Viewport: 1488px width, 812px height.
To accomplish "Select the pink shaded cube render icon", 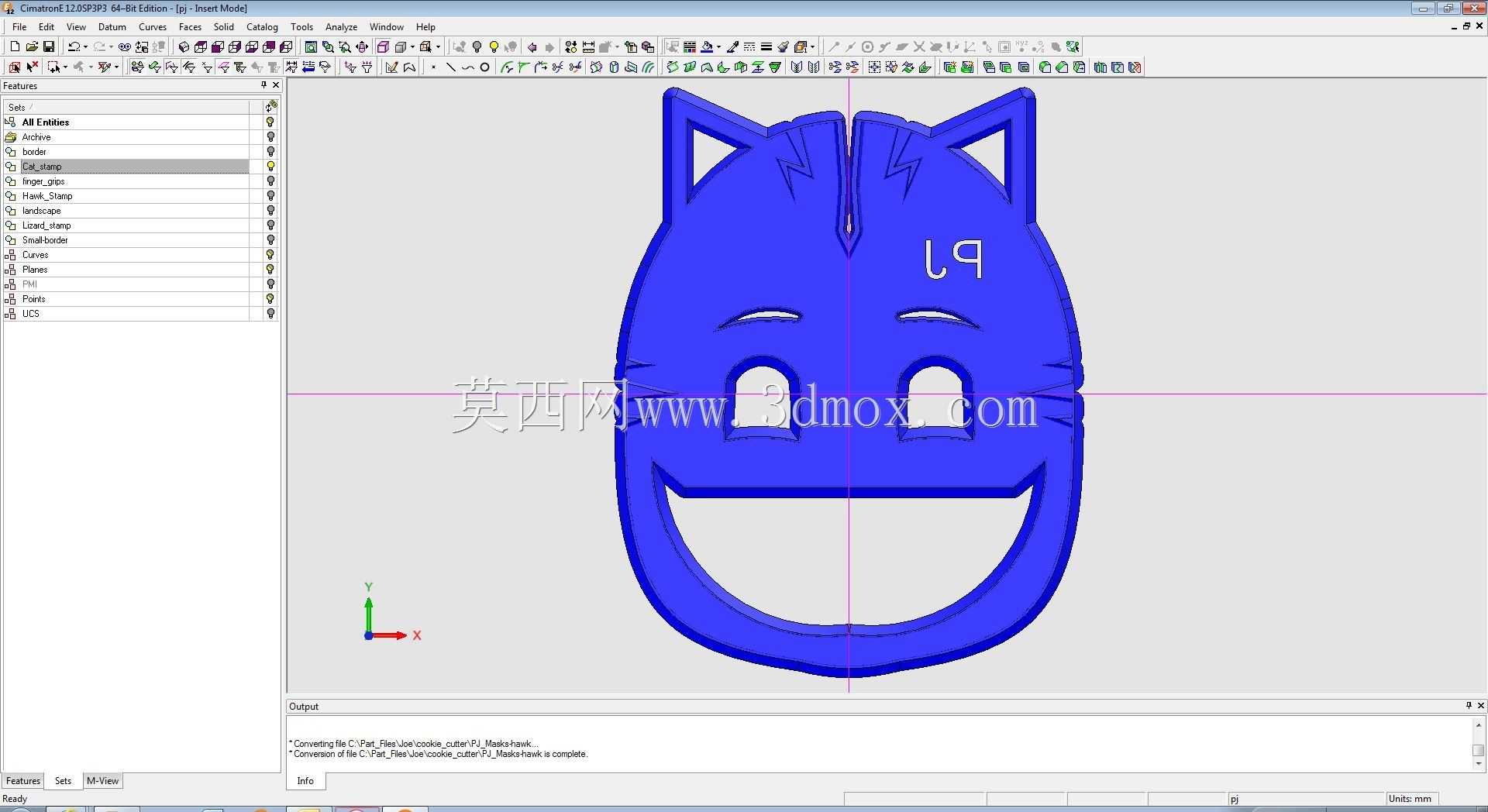I will point(383,46).
